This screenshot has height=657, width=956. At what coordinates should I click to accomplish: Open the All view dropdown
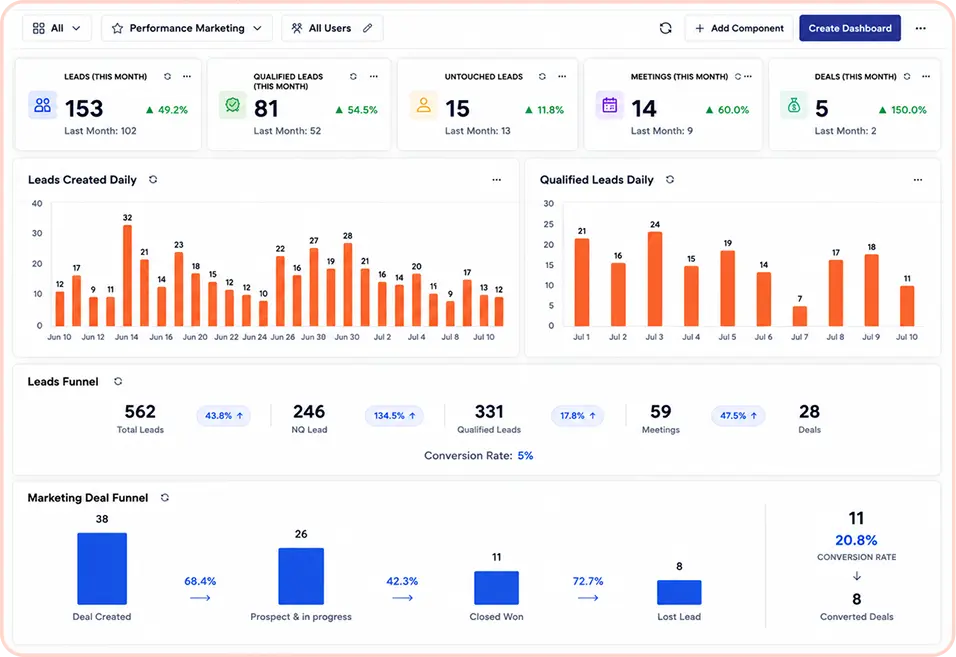pos(57,28)
